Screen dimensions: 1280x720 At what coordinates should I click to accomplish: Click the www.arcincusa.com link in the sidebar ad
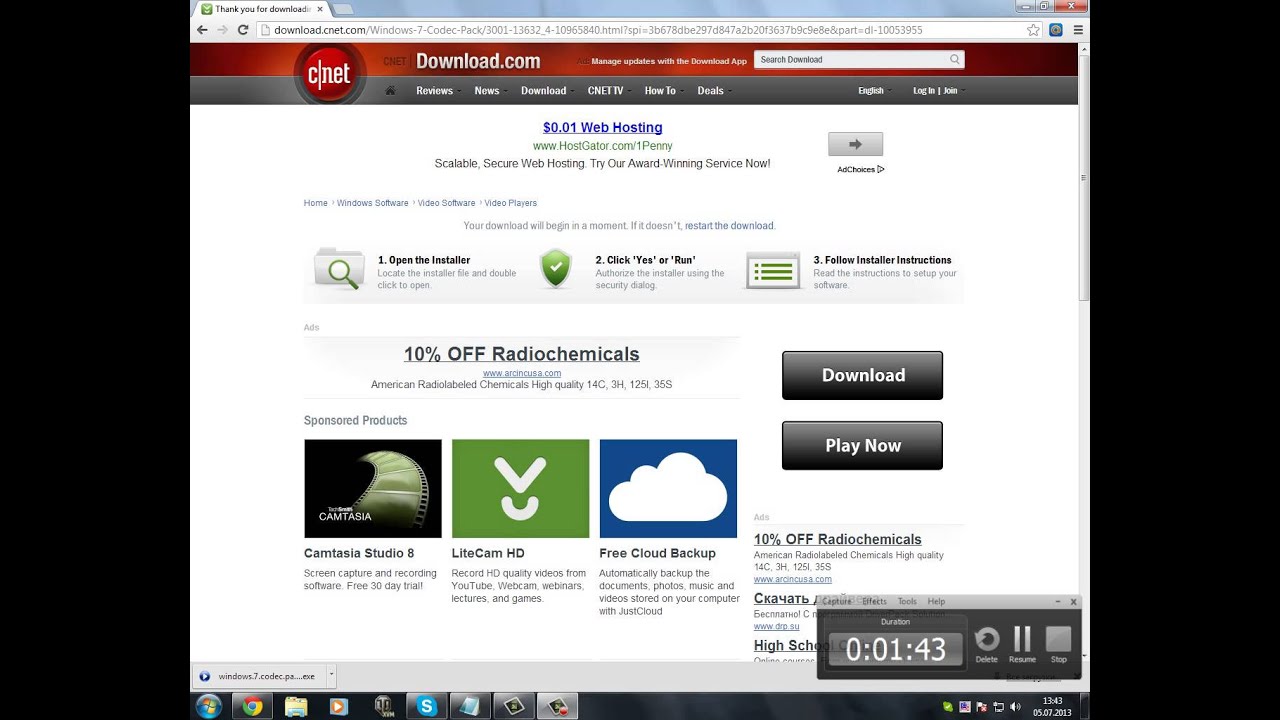(793, 579)
